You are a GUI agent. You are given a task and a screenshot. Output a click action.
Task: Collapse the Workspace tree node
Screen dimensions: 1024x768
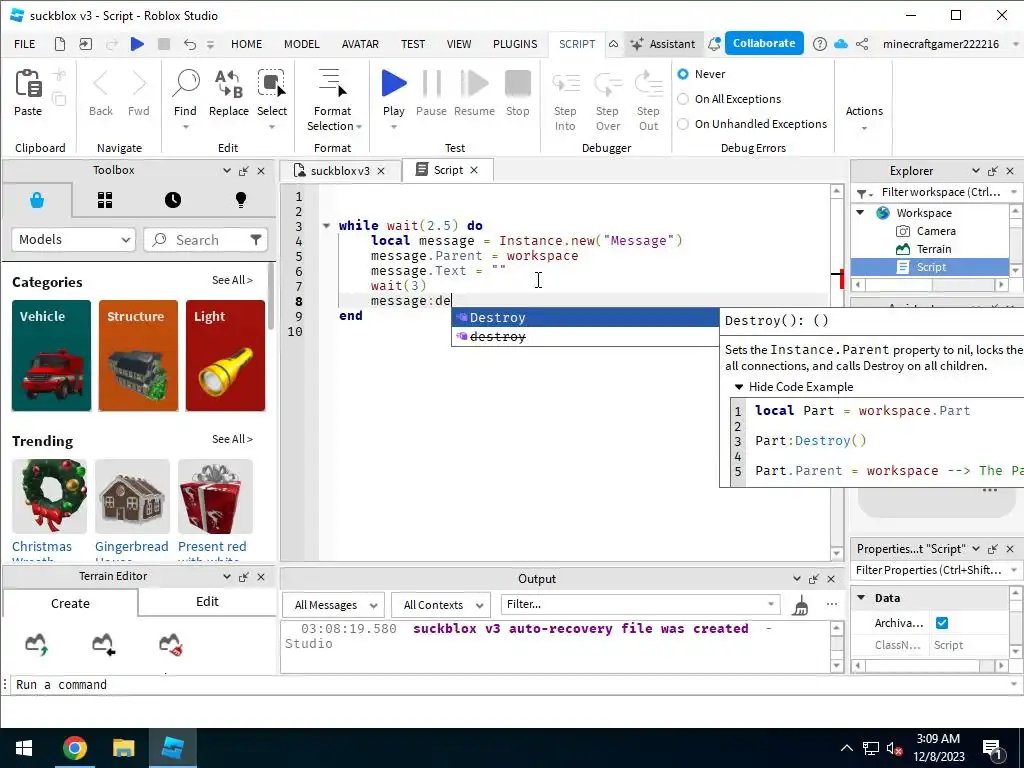coord(861,213)
